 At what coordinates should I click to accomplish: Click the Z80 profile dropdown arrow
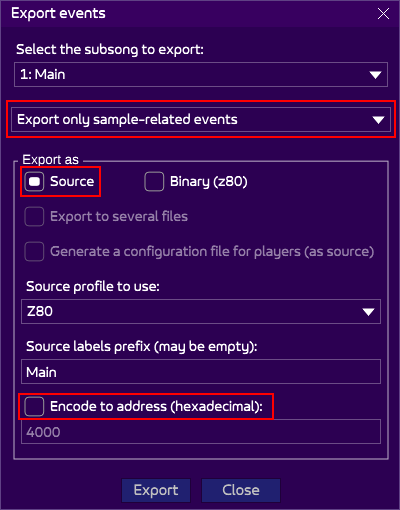(368, 312)
